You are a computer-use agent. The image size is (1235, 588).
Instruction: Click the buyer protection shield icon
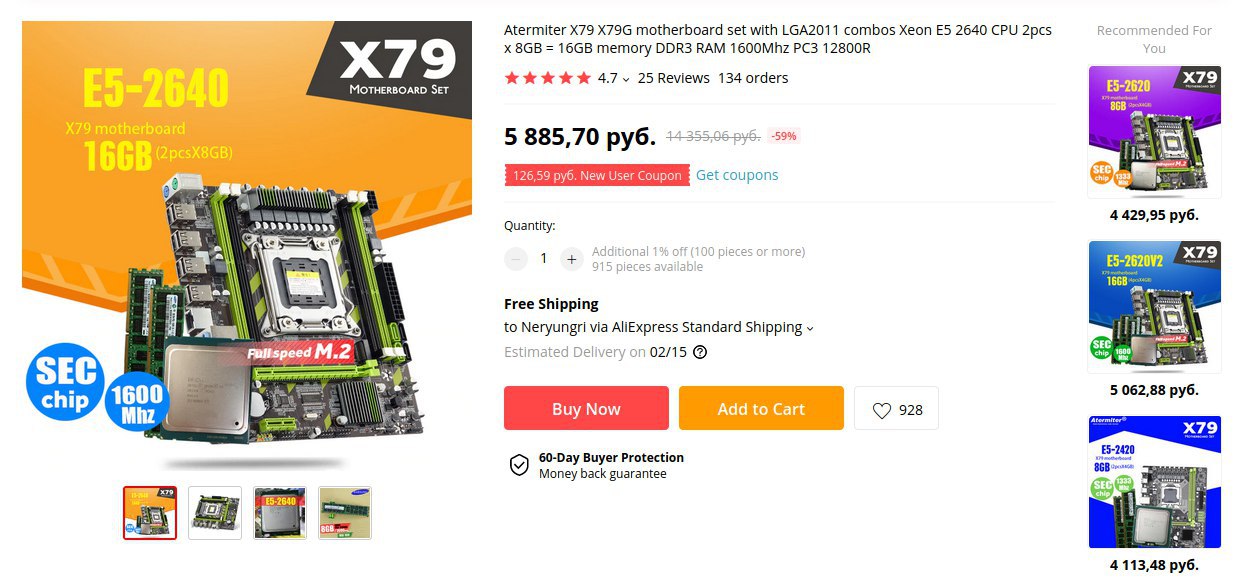tap(519, 465)
